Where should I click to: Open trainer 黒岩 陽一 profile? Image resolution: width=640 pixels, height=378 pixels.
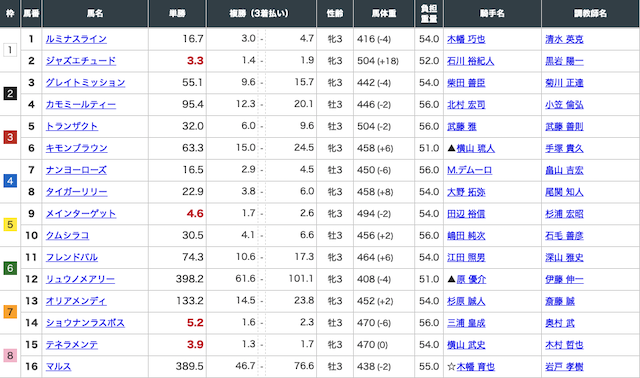pyautogui.click(x=564, y=61)
